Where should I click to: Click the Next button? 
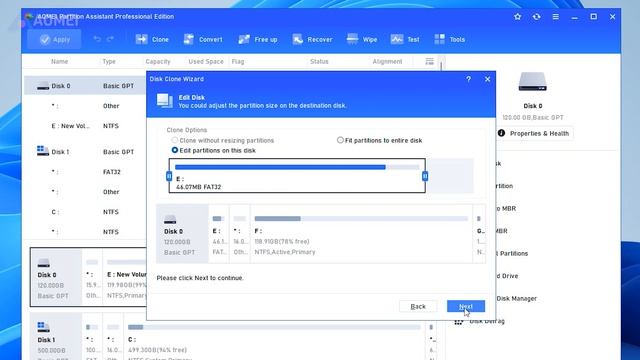pyautogui.click(x=466, y=307)
